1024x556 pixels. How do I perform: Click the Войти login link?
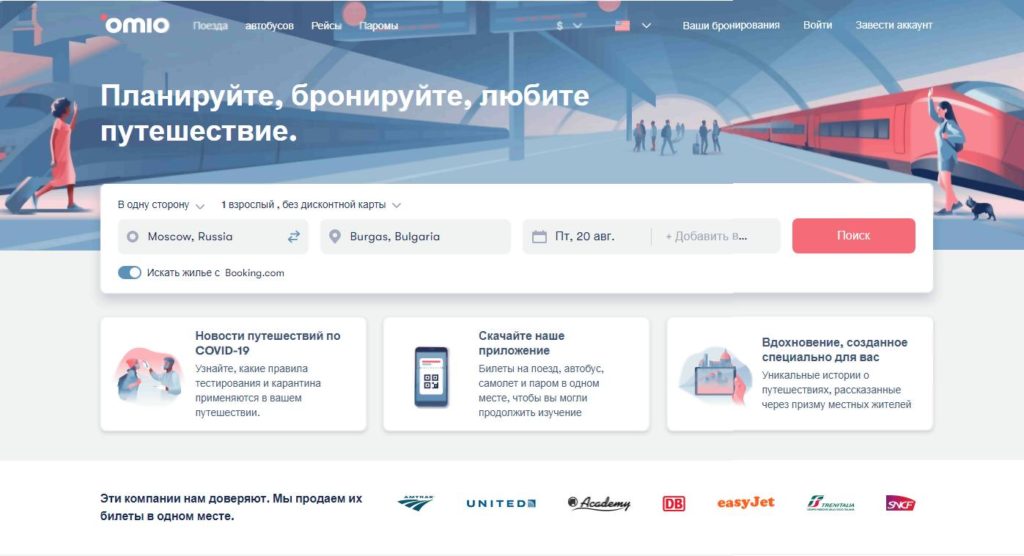click(x=818, y=25)
